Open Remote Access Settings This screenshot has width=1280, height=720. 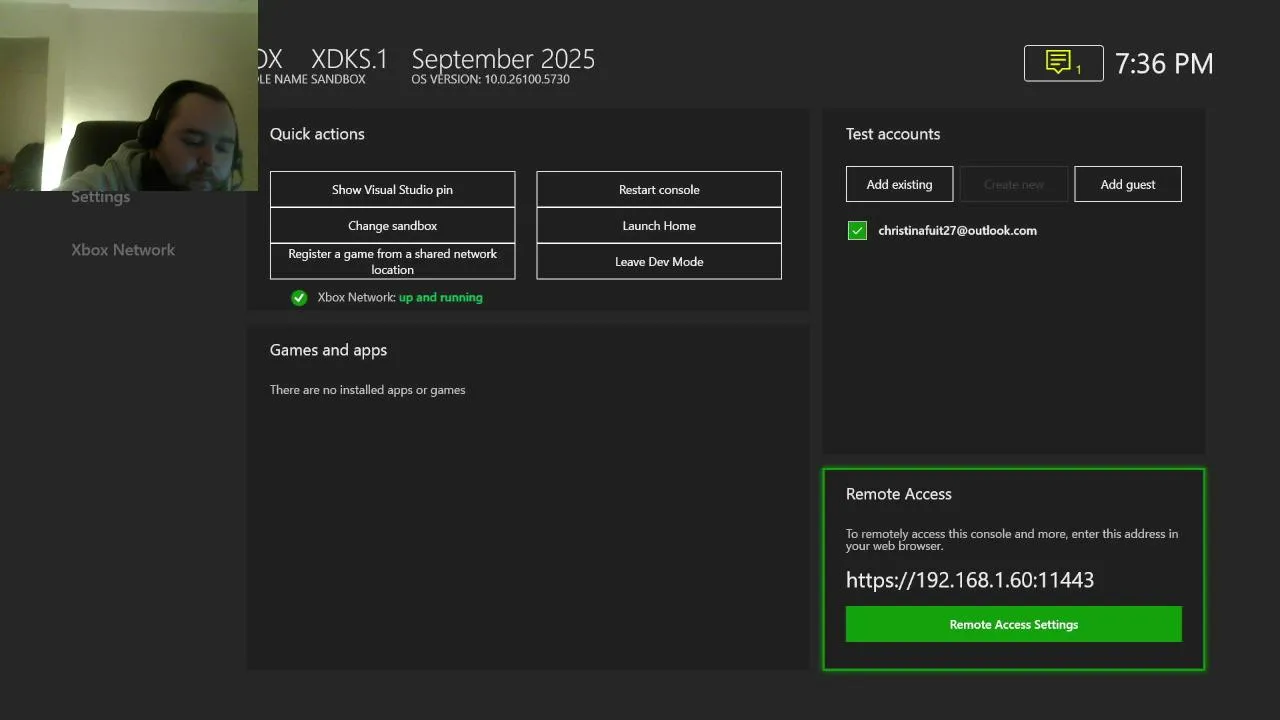[x=1013, y=624]
